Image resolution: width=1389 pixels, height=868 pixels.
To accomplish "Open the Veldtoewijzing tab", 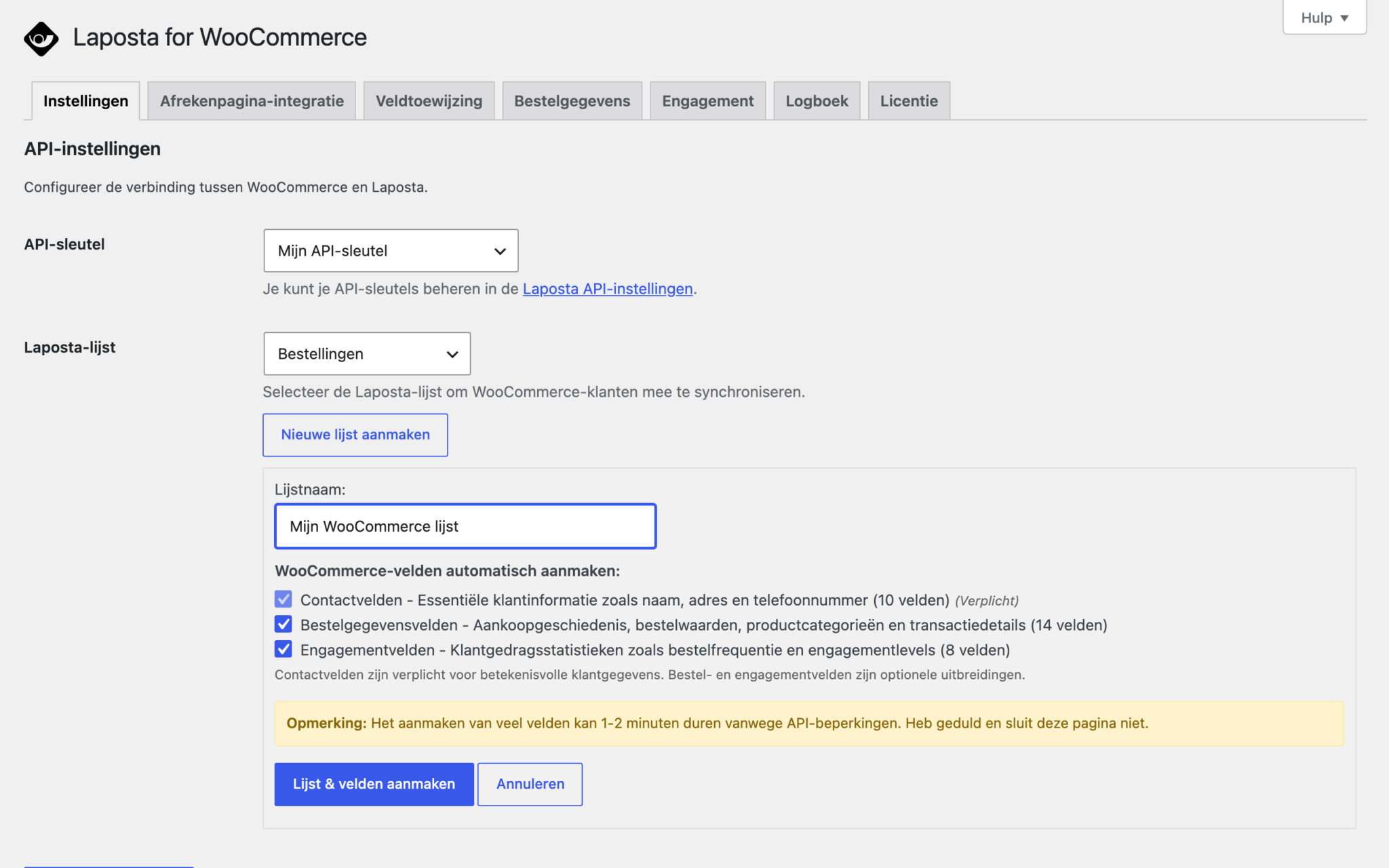I will pyautogui.click(x=429, y=101).
